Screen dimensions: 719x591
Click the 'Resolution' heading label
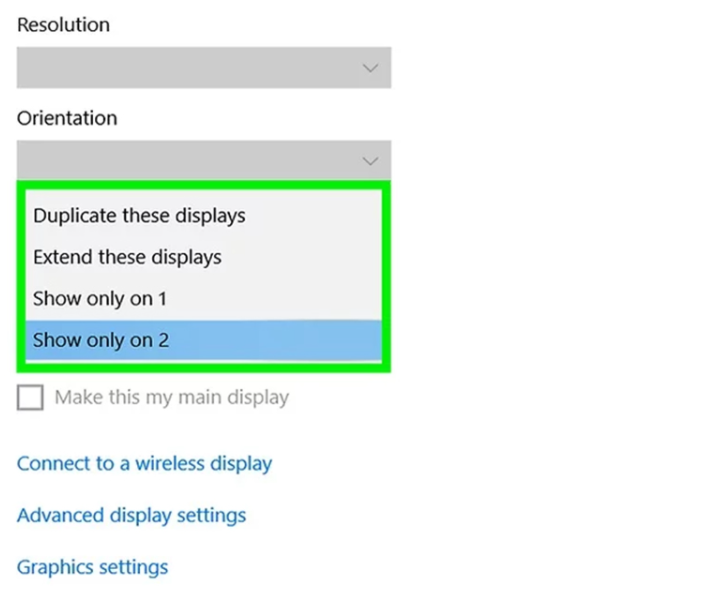point(63,24)
